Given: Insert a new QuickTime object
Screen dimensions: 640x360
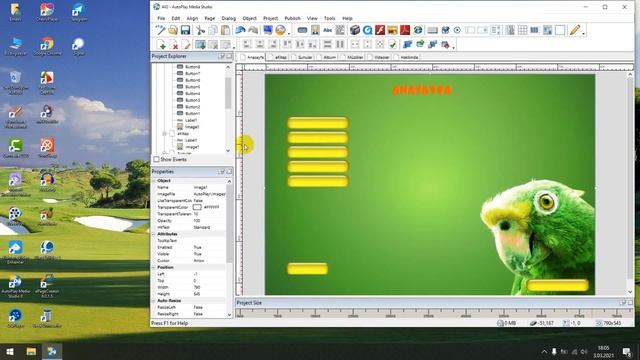Looking at the screenshot, I should (367, 30).
